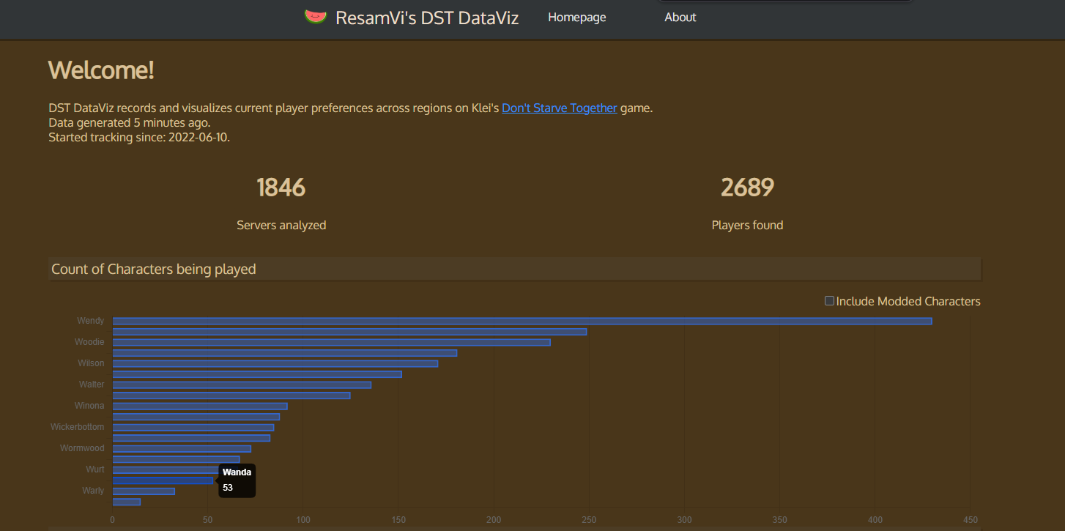Select the Walter bar
This screenshot has height=531, width=1065.
pos(241,385)
